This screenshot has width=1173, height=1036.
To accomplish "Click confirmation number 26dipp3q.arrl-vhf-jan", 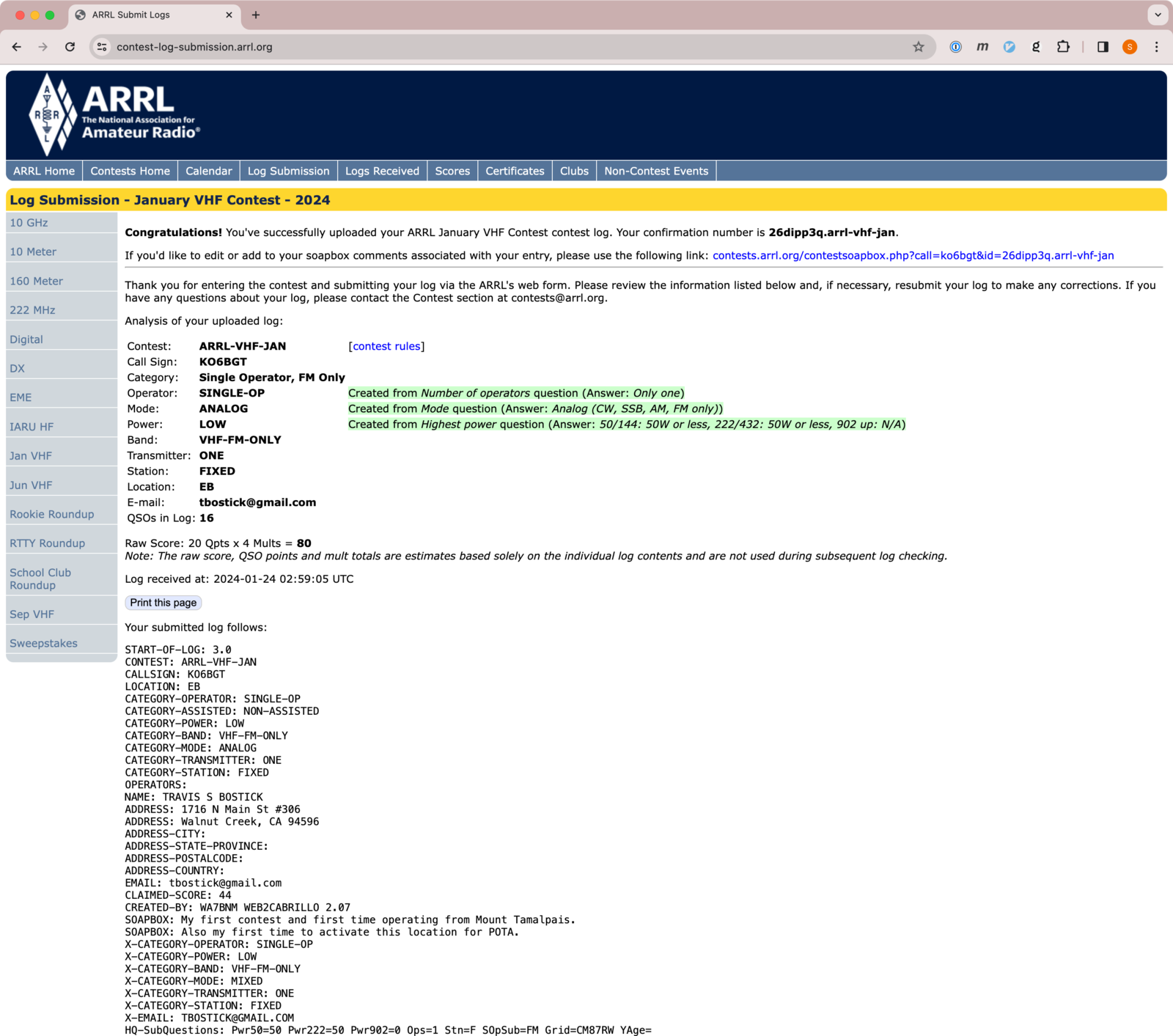I will point(831,232).
